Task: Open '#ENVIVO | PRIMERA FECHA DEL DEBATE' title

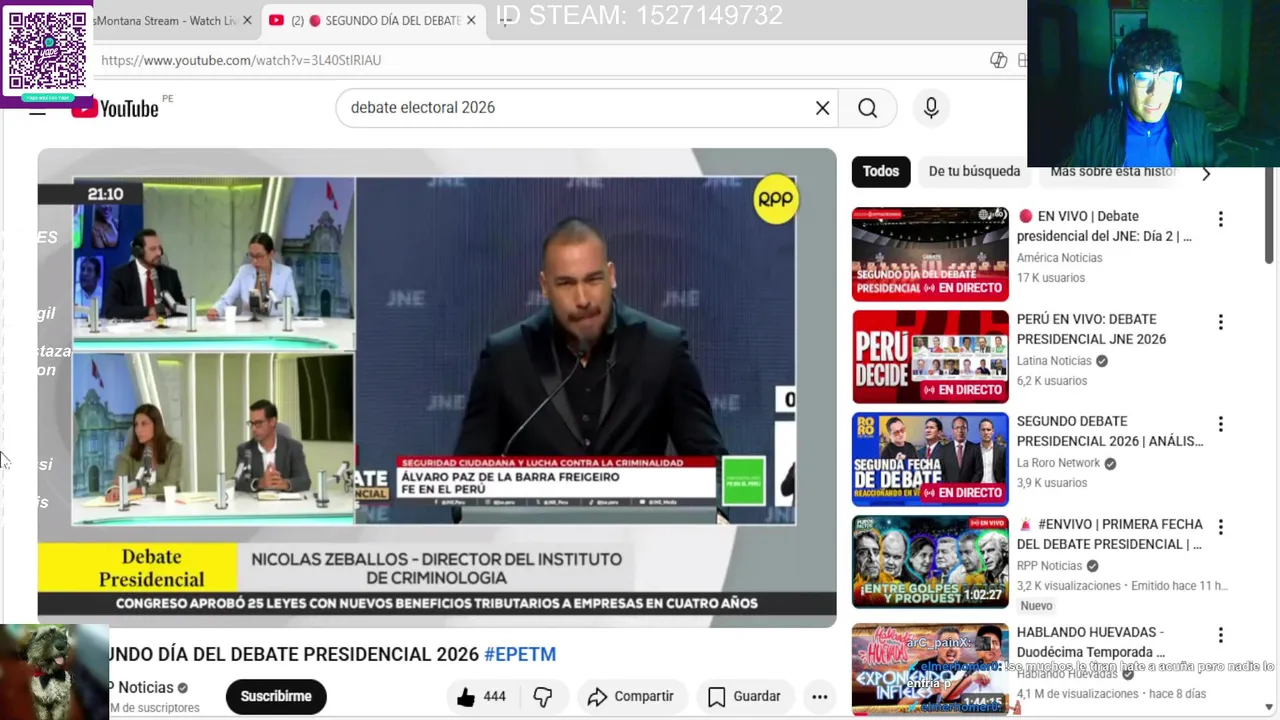Action: tap(1110, 534)
